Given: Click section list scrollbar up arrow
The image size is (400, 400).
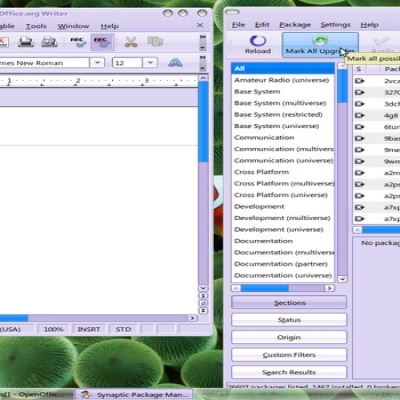Looking at the screenshot, I should 342,66.
